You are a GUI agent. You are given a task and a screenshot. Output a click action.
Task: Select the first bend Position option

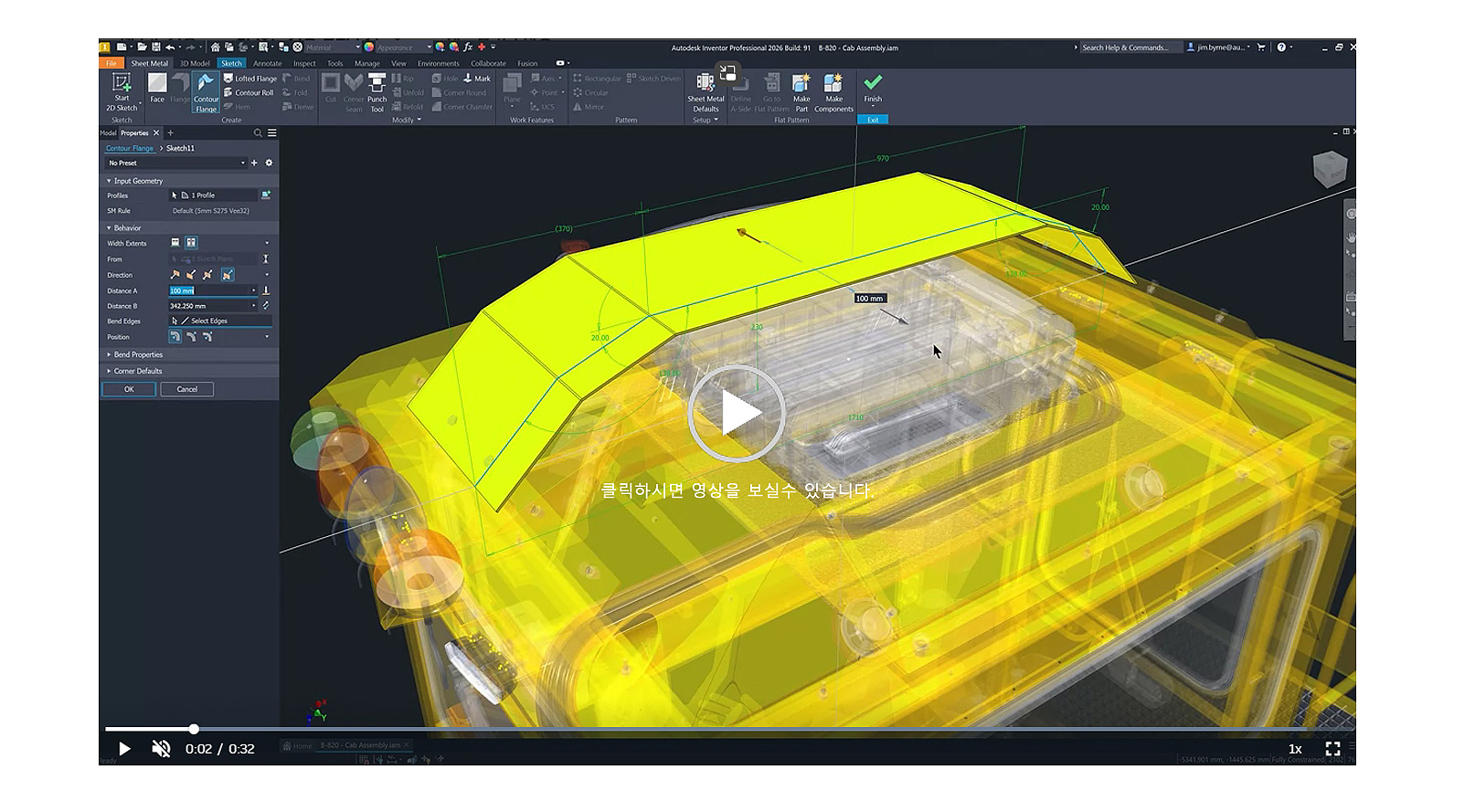coord(175,337)
